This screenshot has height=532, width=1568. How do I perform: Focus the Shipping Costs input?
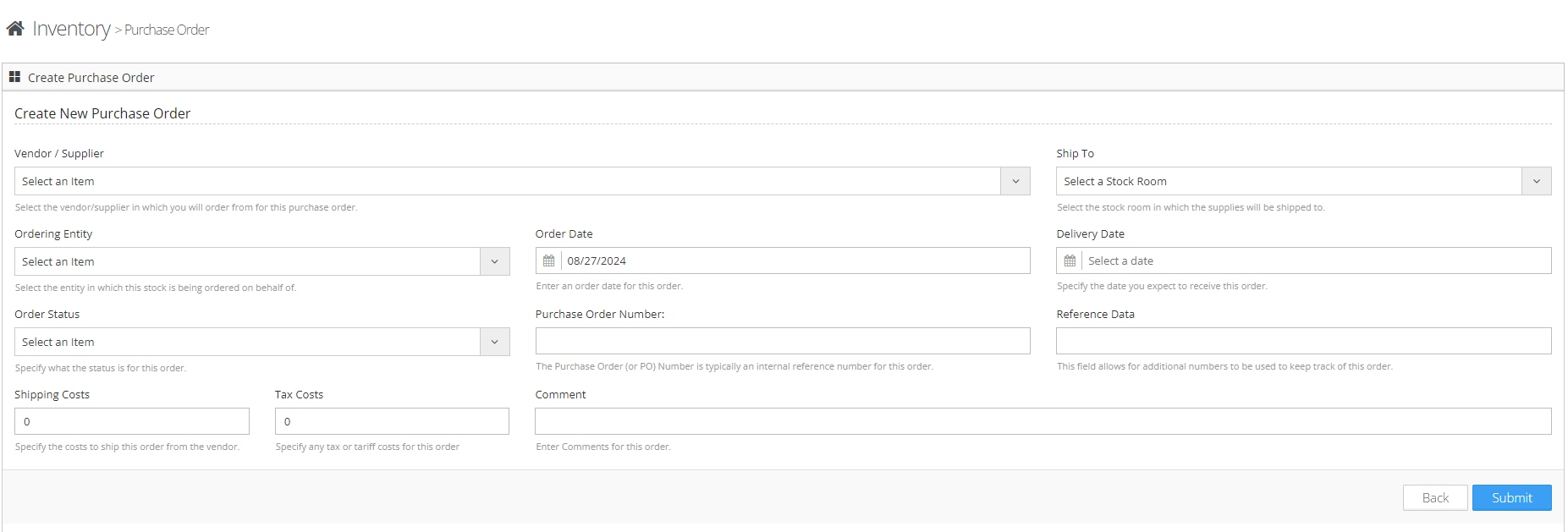pos(132,421)
